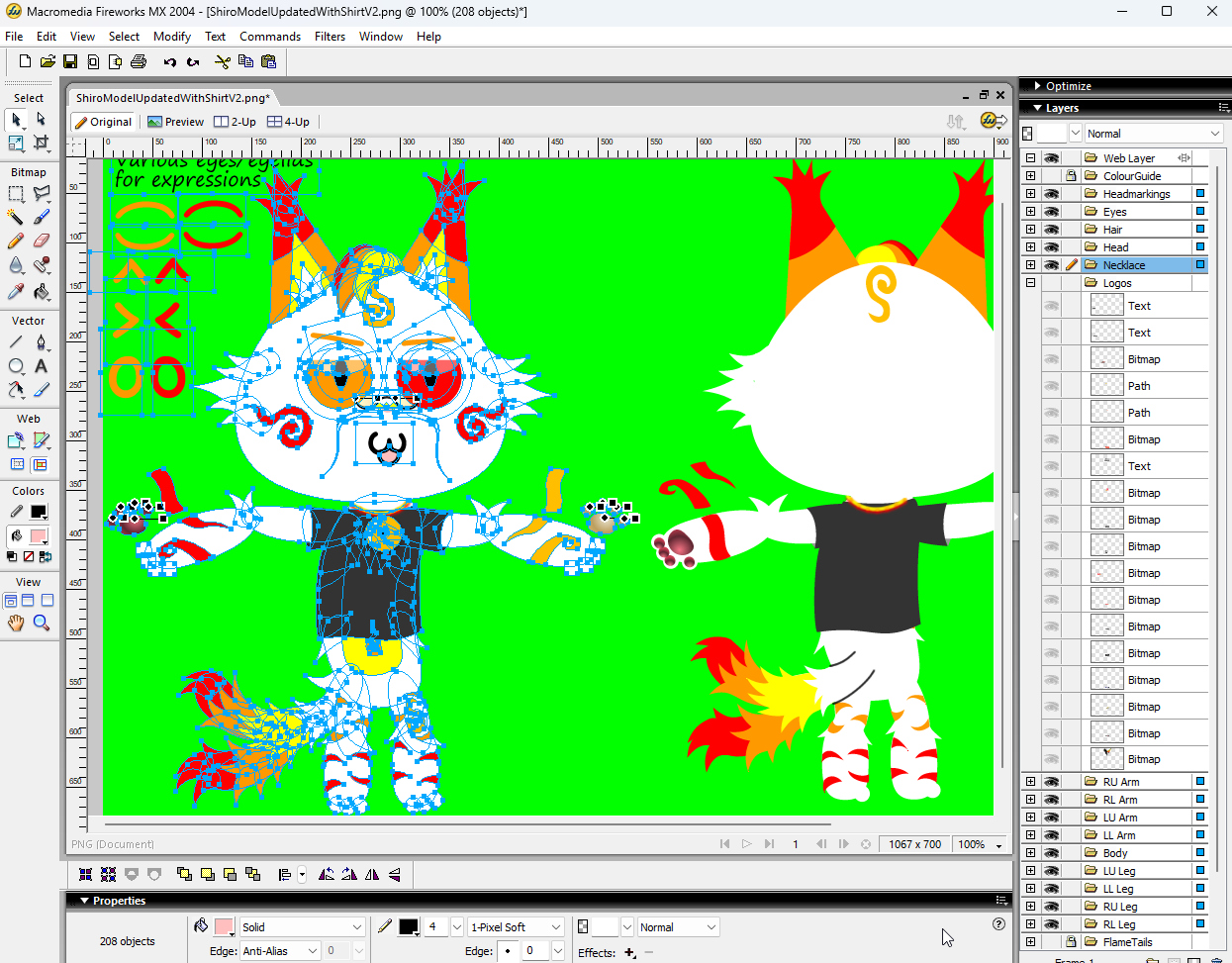Click the Save floppy disk icon

click(x=70, y=61)
